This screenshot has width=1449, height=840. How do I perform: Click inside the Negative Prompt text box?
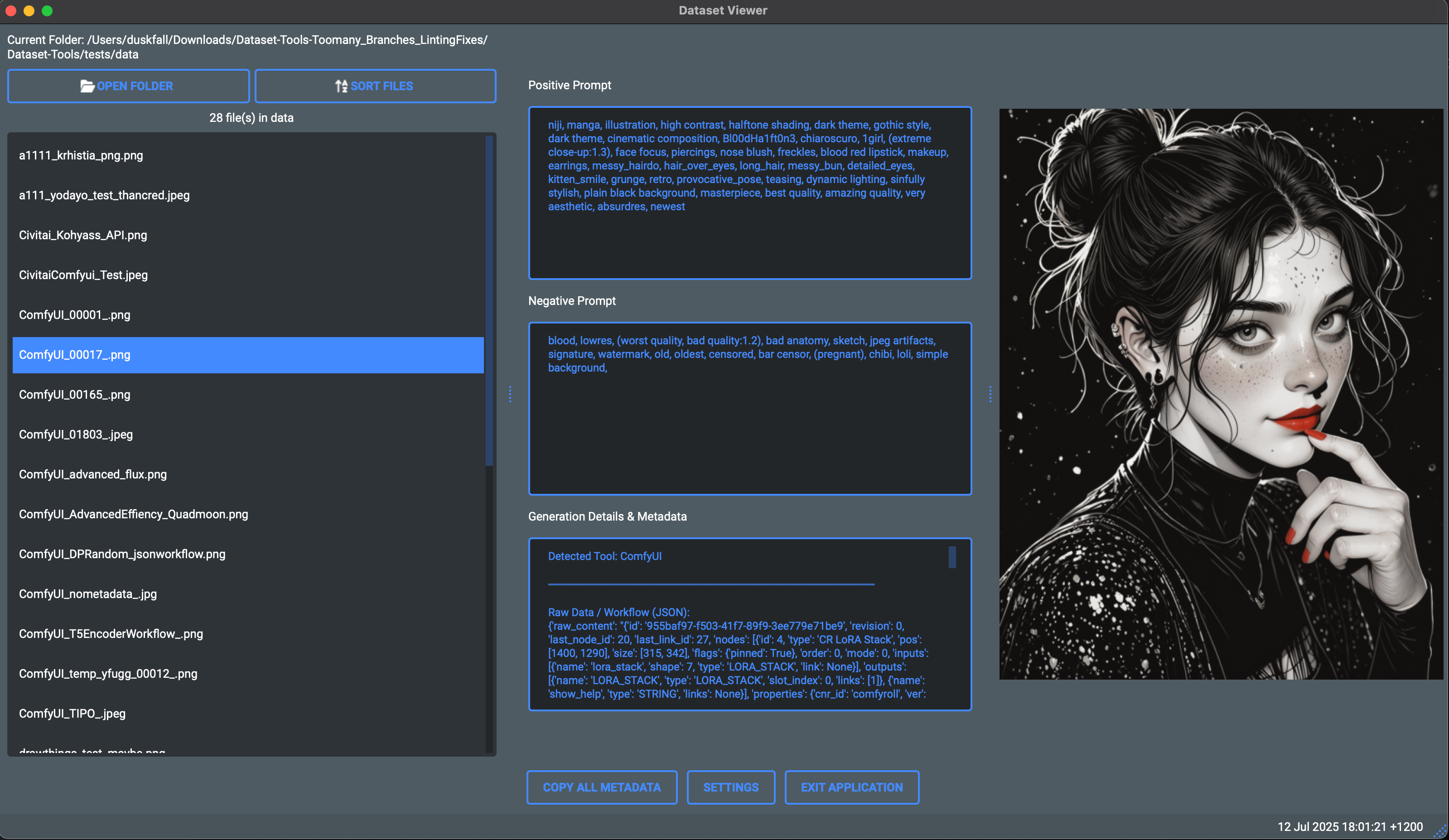[749, 431]
